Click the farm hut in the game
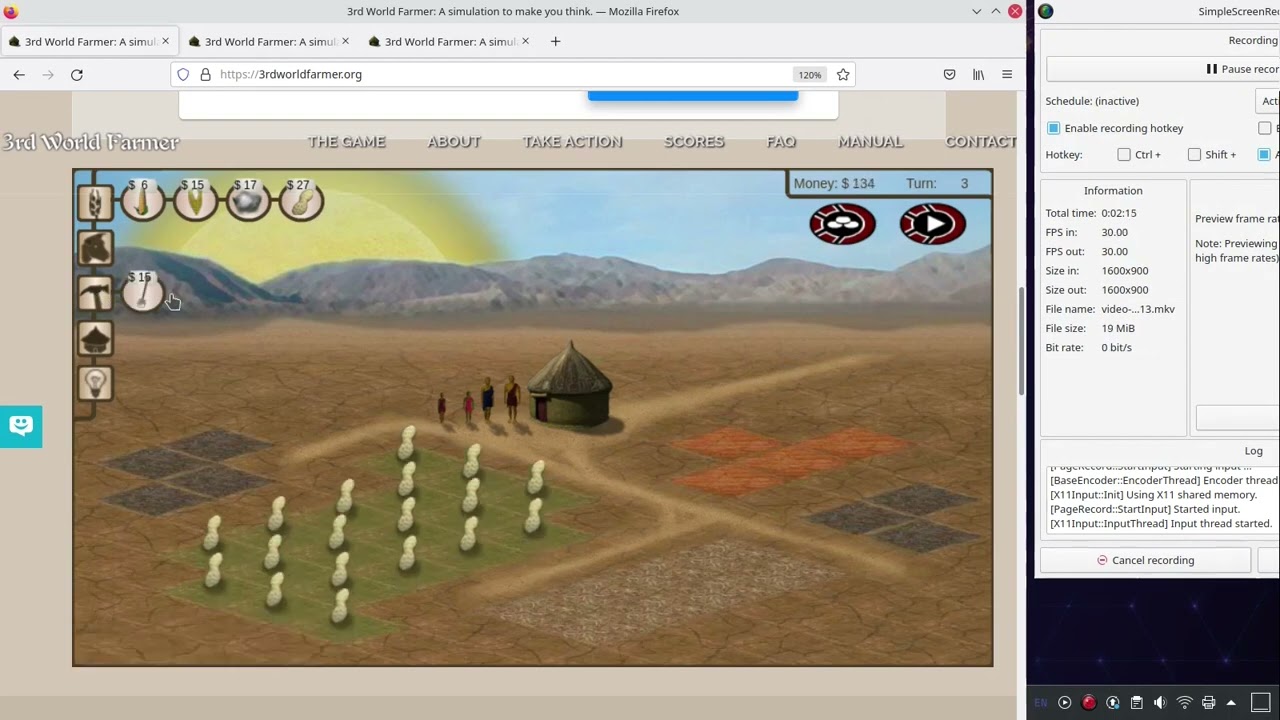Viewport: 1280px width, 720px height. click(570, 384)
